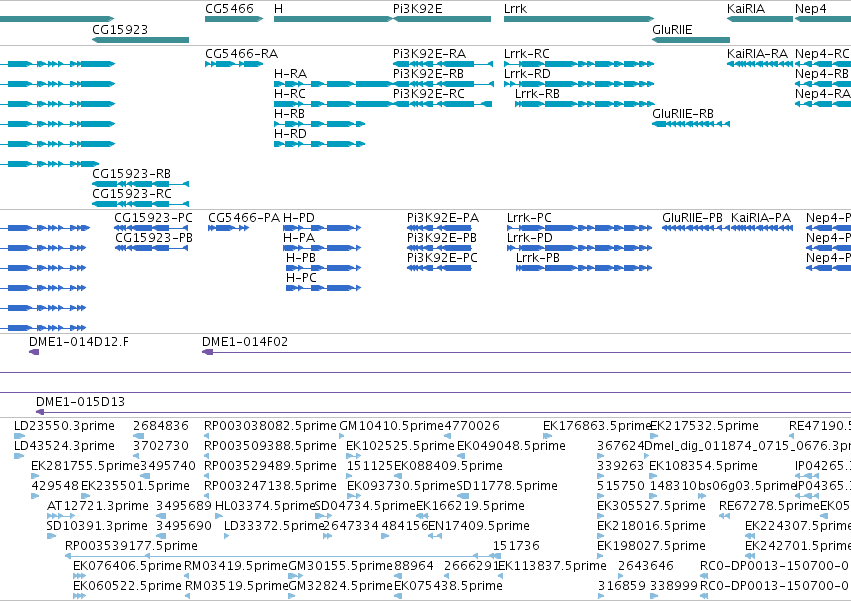Select transcript CG15923-RC
Viewport: 851px width, 601px height.
(x=141, y=204)
